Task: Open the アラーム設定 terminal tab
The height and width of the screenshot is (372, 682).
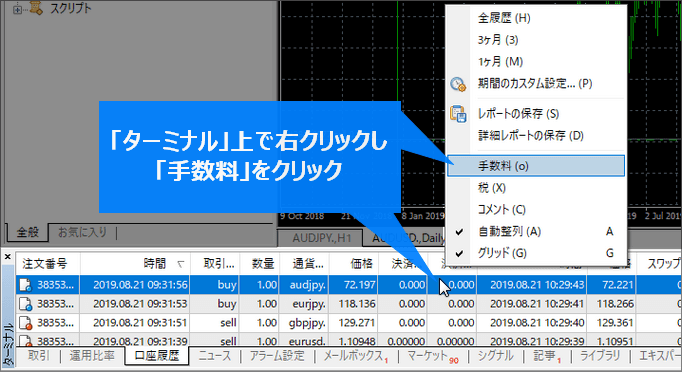Action: click(277, 355)
